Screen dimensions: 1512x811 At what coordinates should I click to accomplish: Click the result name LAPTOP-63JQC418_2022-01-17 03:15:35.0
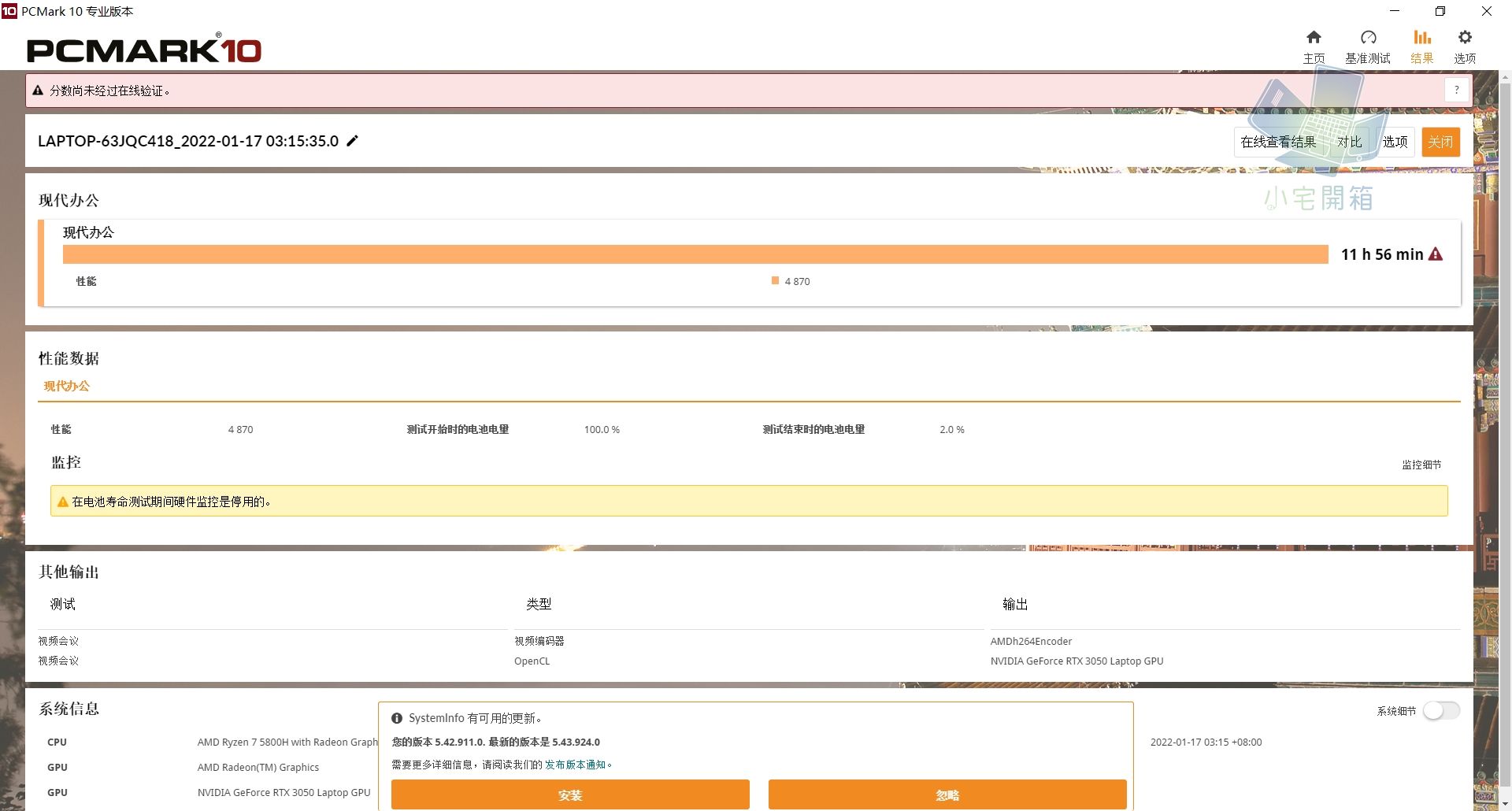188,141
